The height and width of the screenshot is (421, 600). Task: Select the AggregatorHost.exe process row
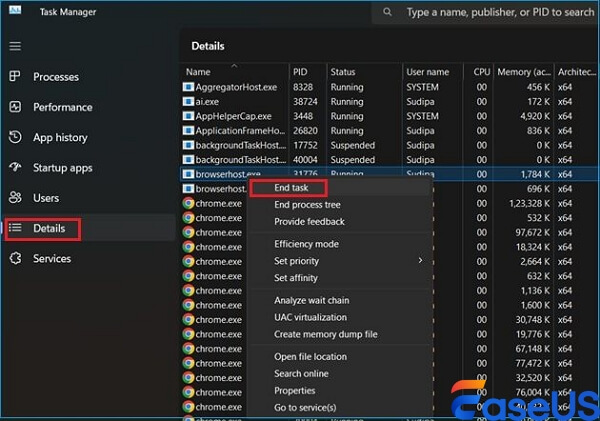(237, 88)
